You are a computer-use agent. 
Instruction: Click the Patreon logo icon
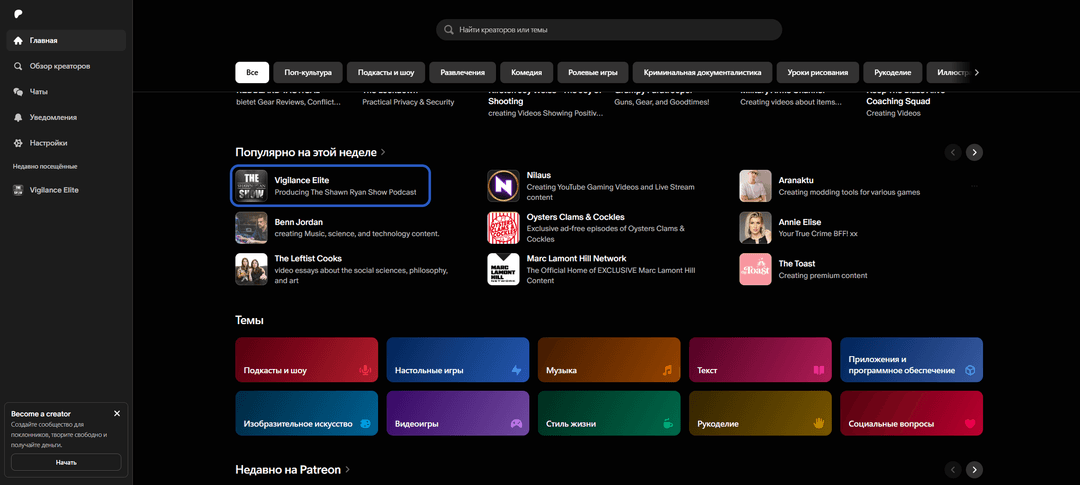coord(17,14)
